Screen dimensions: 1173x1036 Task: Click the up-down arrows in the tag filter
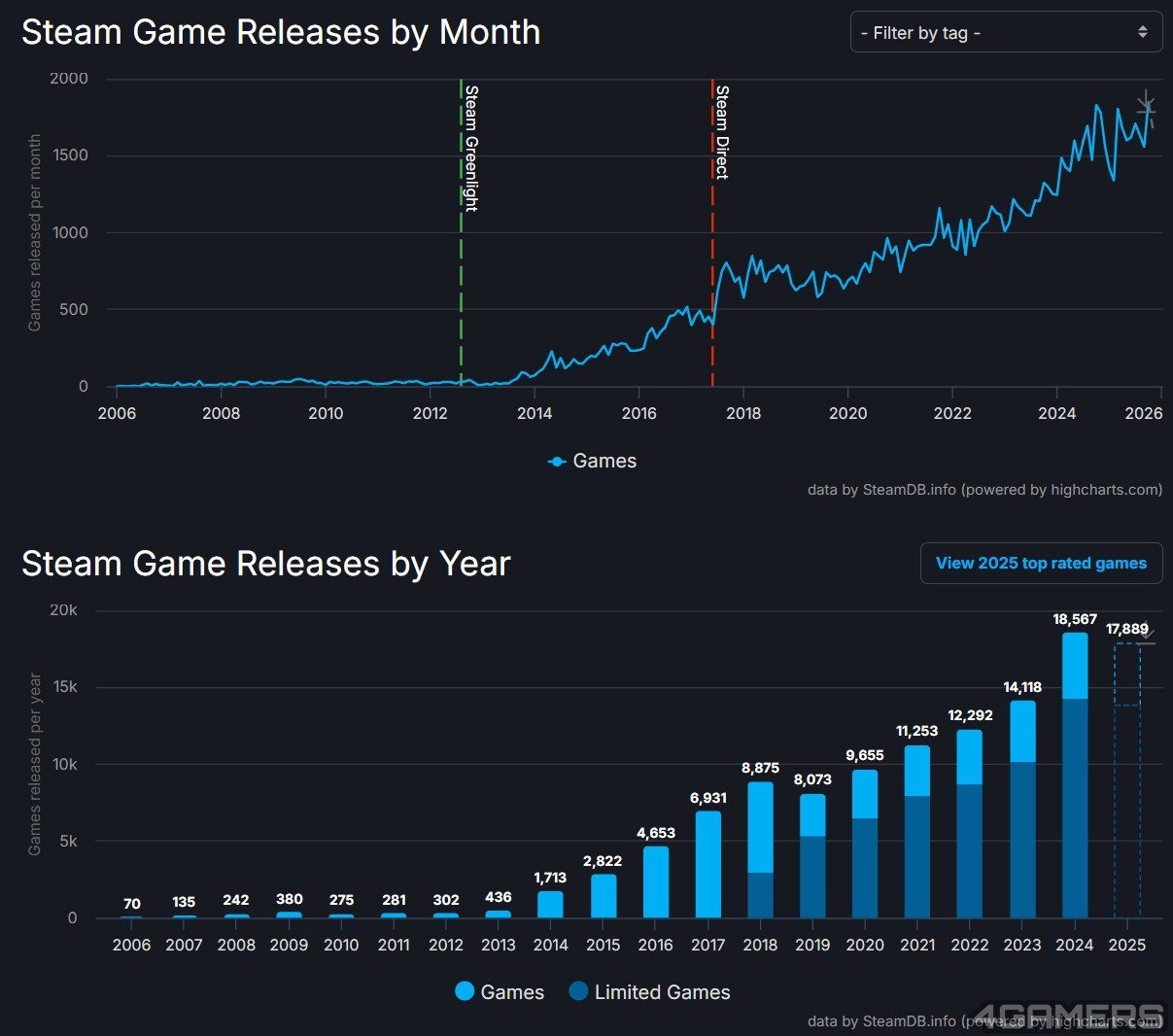click(x=1142, y=33)
